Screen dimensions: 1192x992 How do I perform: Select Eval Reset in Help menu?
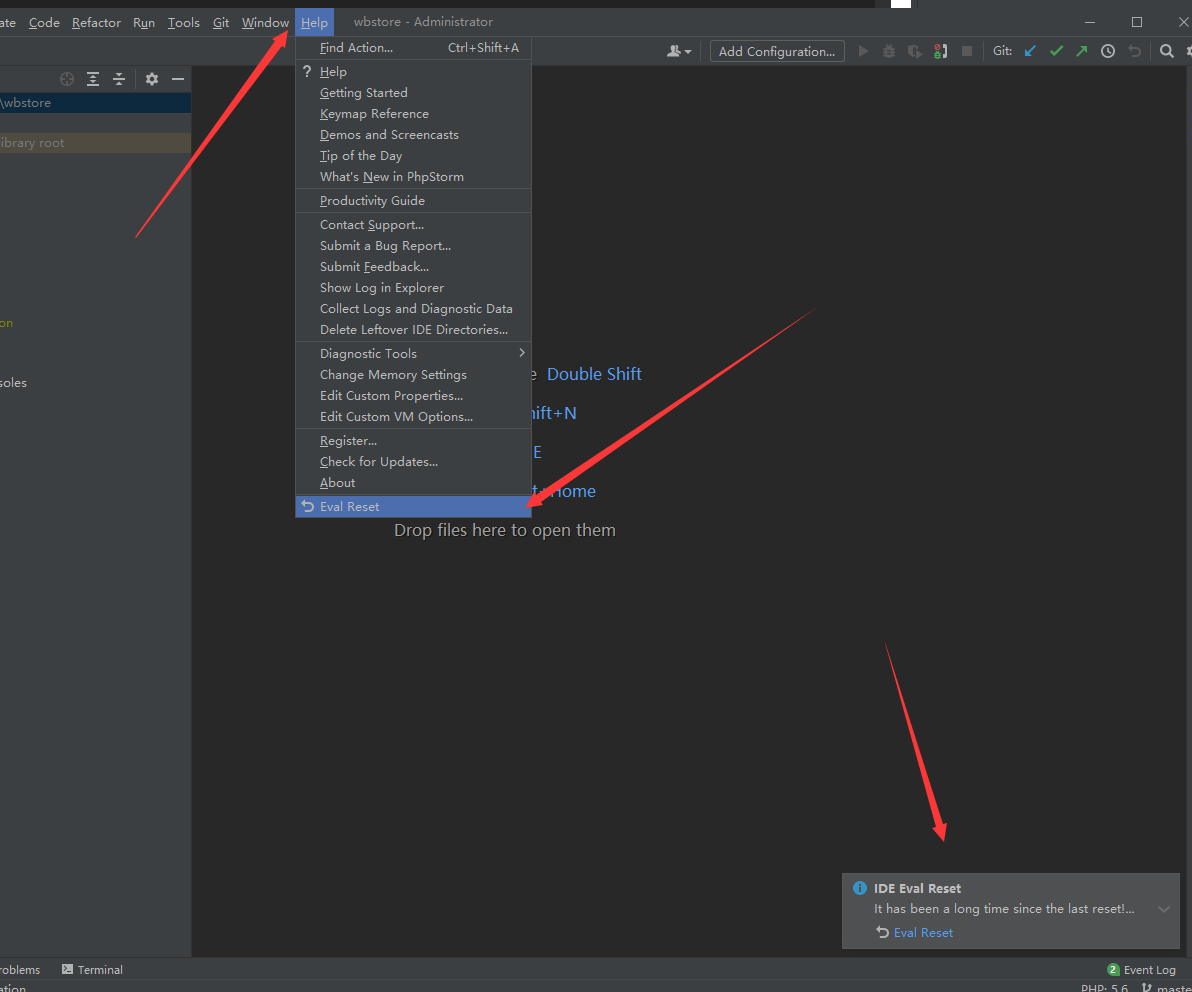pyautogui.click(x=349, y=507)
